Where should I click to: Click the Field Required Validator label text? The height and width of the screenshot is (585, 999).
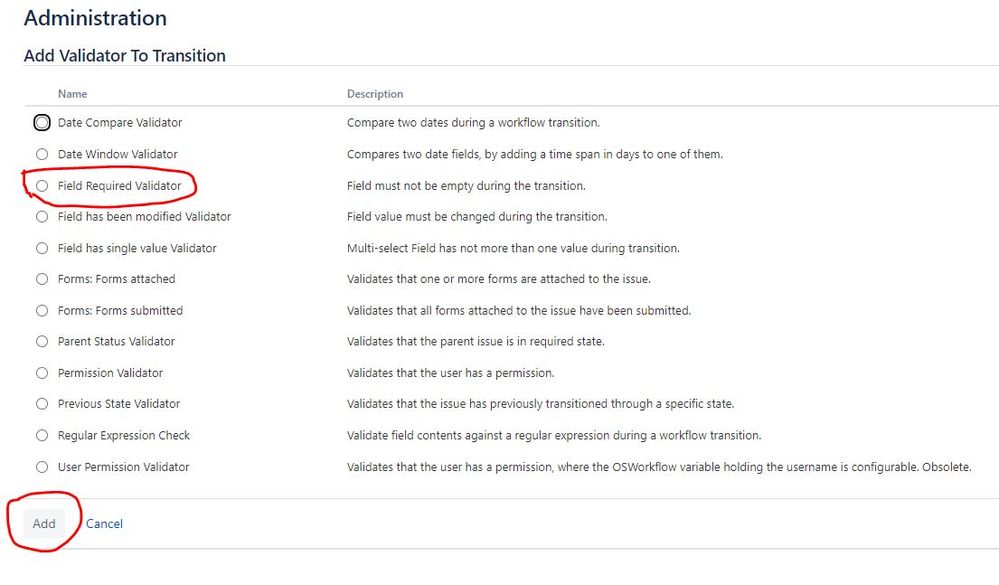click(120, 186)
